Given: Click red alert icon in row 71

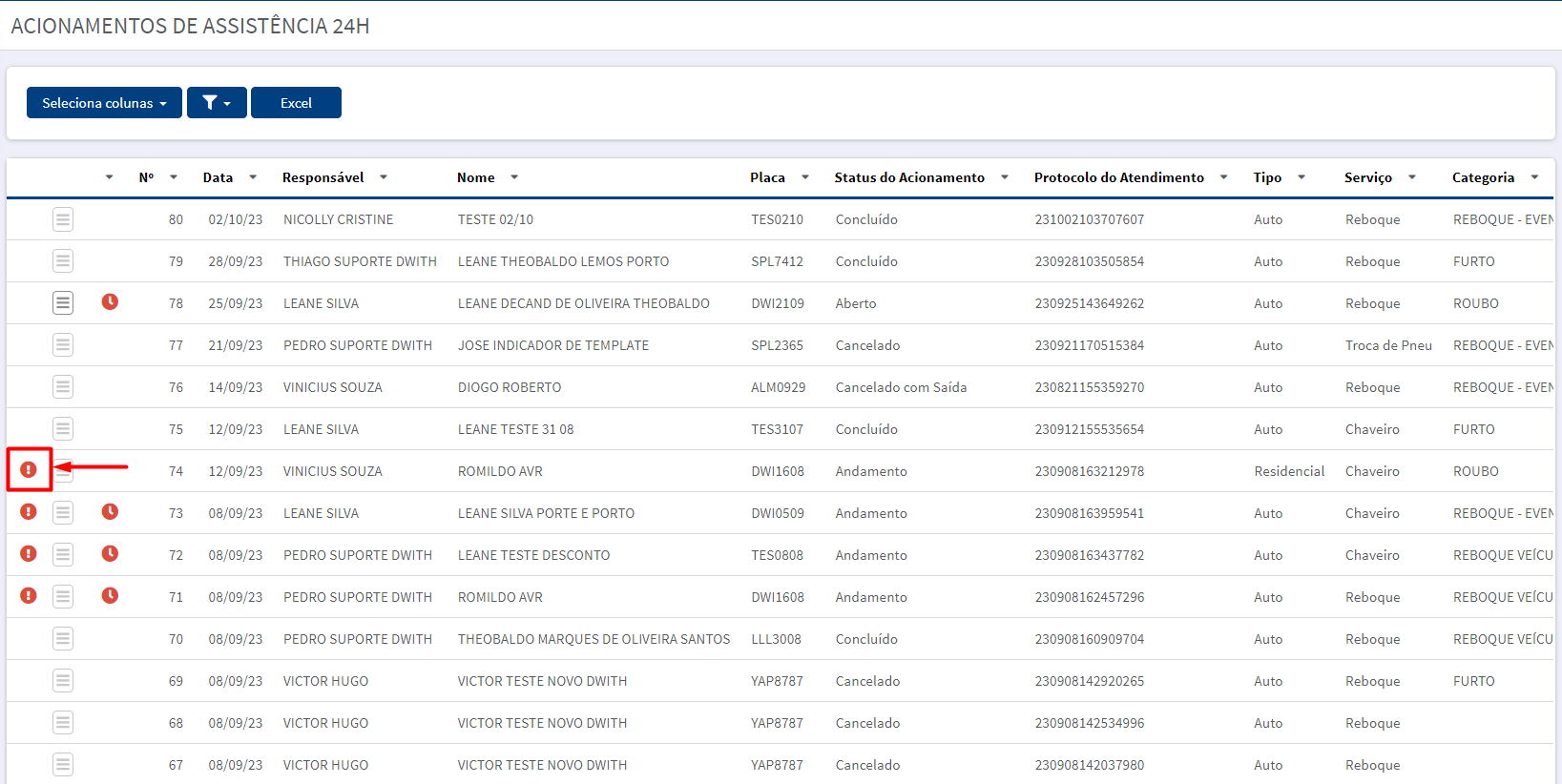Looking at the screenshot, I should [29, 596].
